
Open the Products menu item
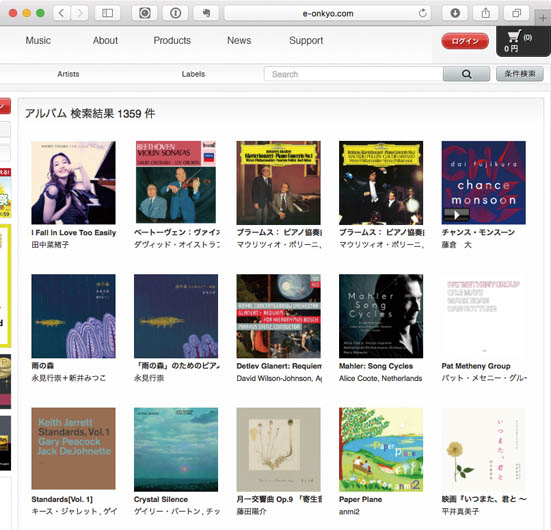(x=172, y=40)
